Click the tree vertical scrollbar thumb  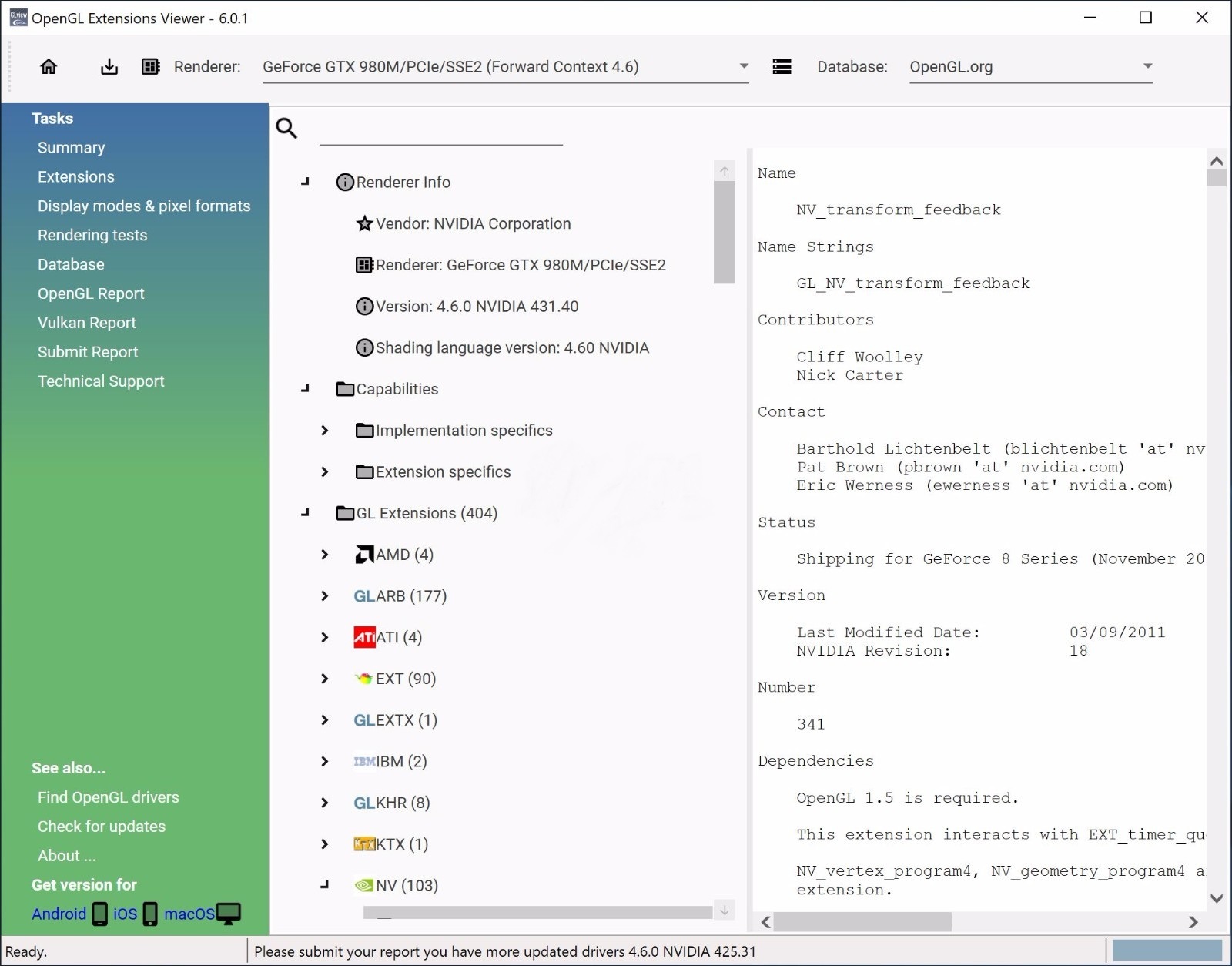click(724, 233)
